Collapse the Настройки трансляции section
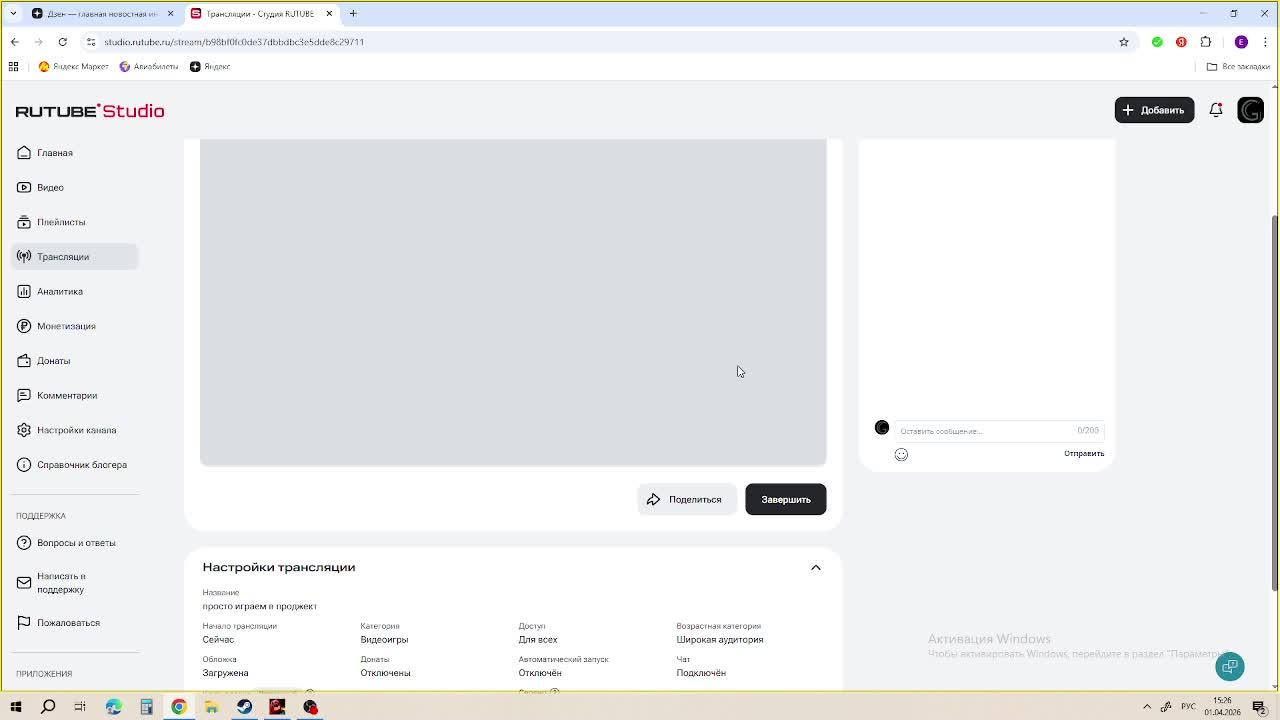 click(816, 568)
